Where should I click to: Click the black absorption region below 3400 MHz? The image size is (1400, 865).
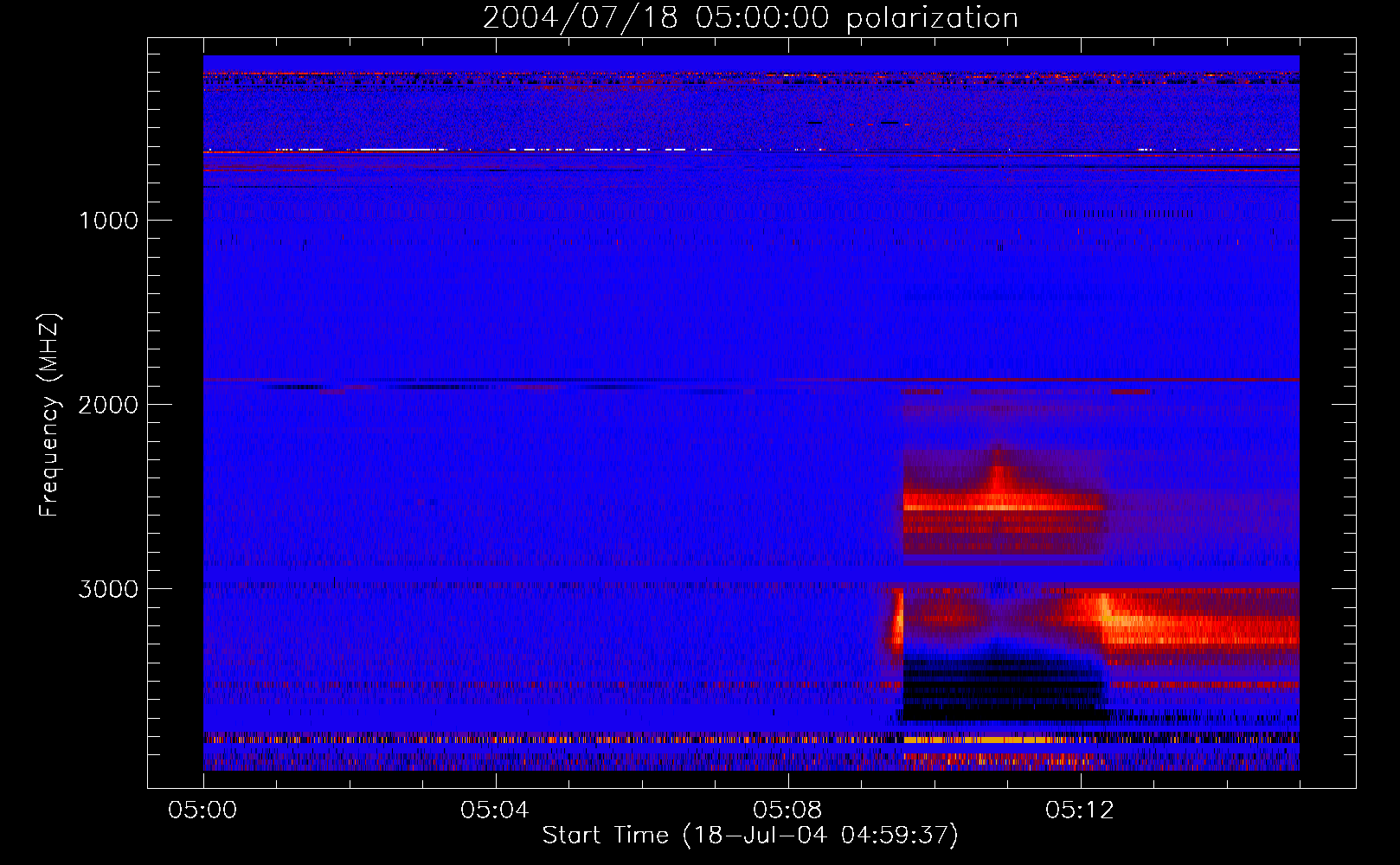(x=1004, y=688)
